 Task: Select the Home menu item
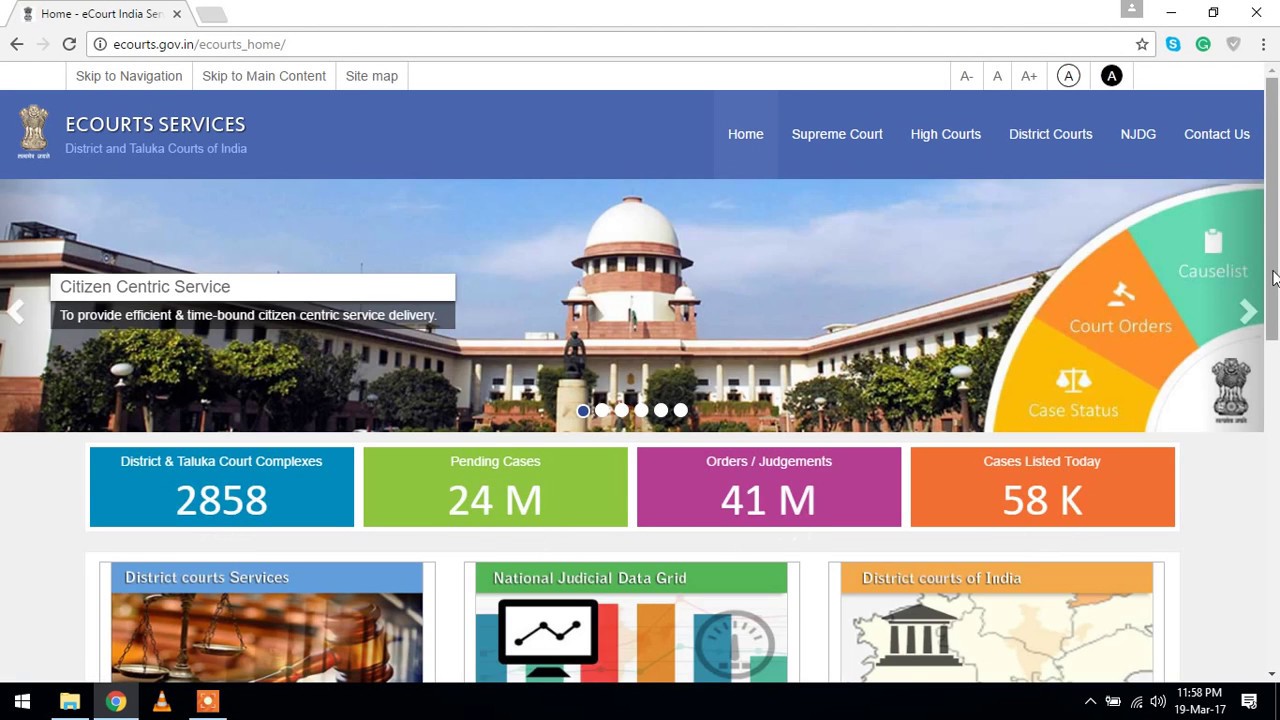(x=745, y=134)
